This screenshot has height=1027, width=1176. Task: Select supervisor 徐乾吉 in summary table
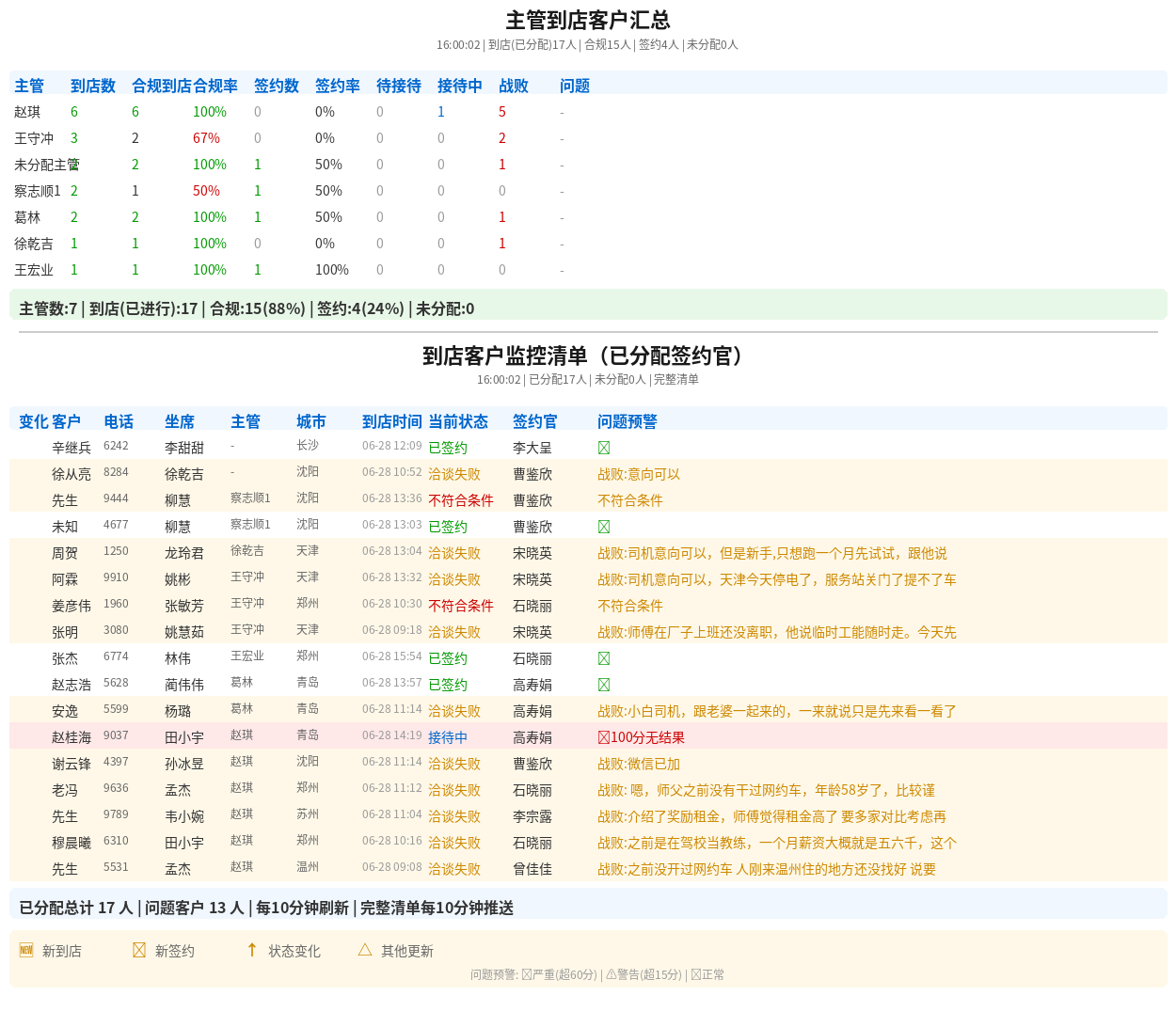[34, 244]
